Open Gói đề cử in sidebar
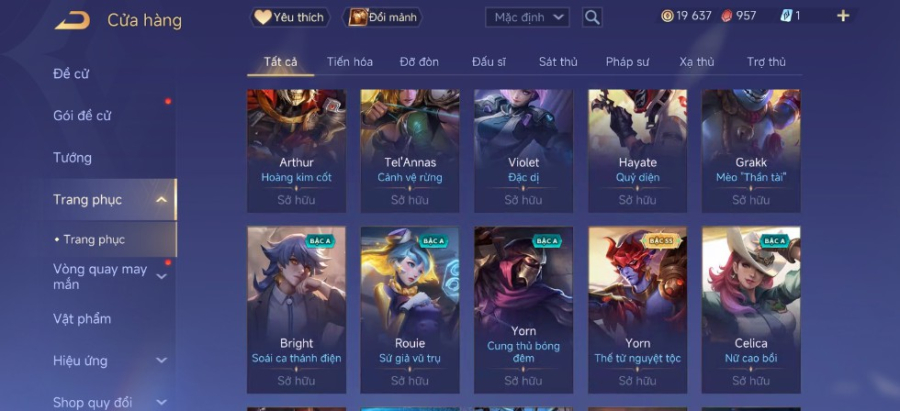 [82, 115]
